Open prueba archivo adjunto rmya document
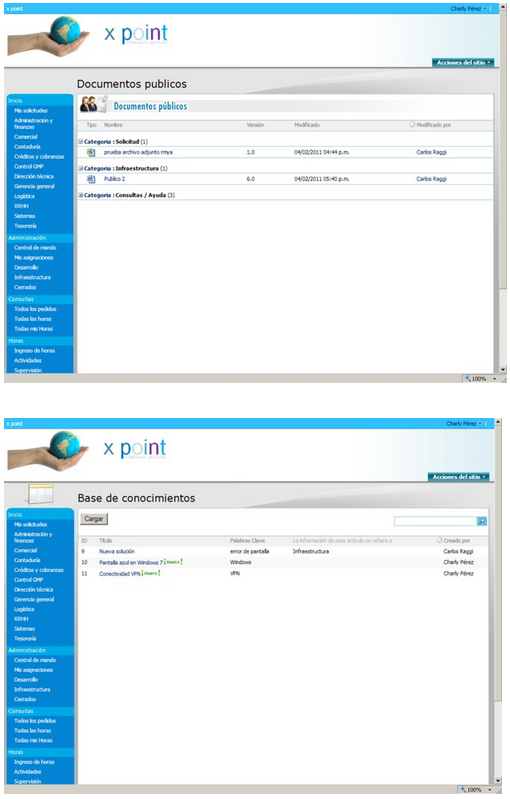This screenshot has width=510, height=799. pos(138,152)
